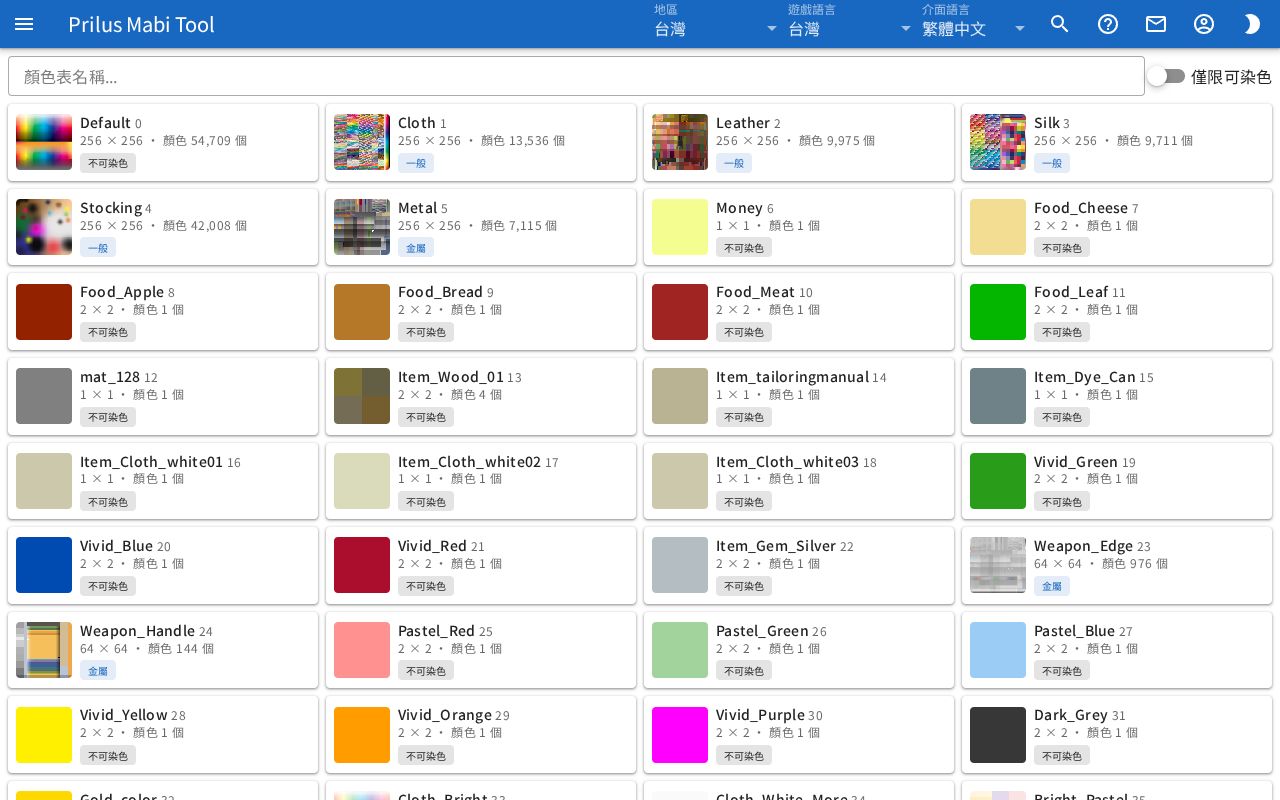Select the Food_Cheese color swatch

tap(998, 227)
